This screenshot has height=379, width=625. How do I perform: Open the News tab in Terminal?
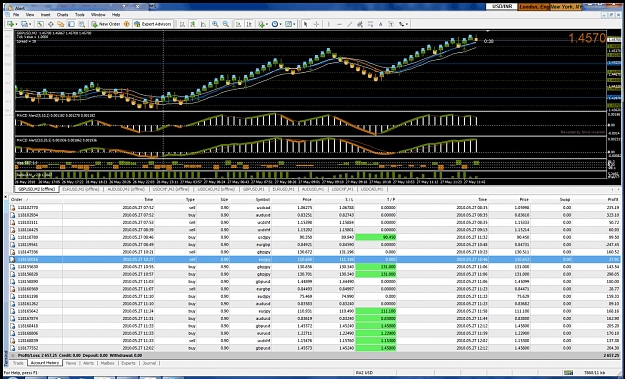[71, 363]
